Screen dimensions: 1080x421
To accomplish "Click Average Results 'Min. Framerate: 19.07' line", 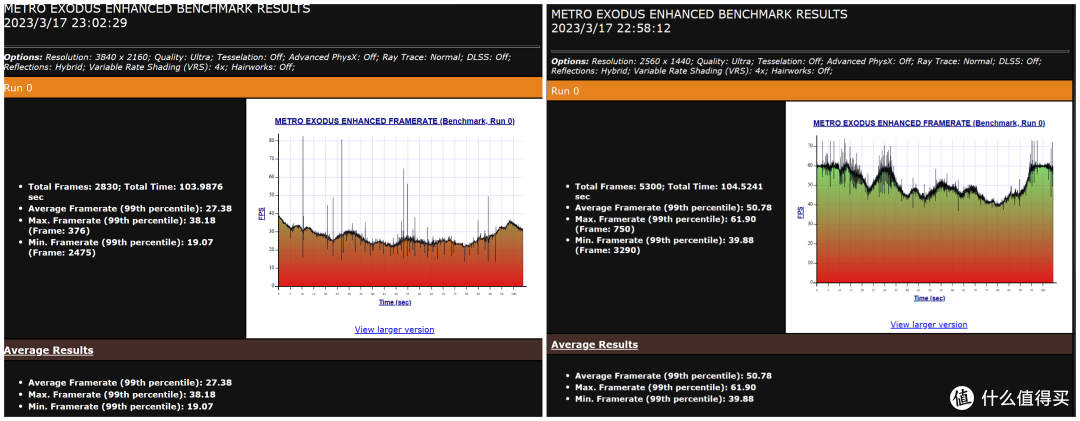I will click(121, 407).
